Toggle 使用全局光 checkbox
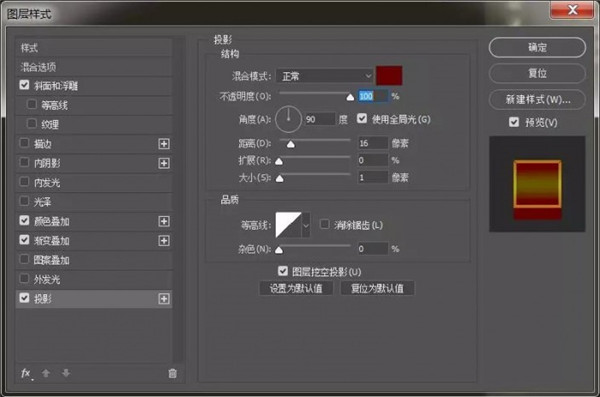Viewport: 600px width, 397px height. coord(362,119)
